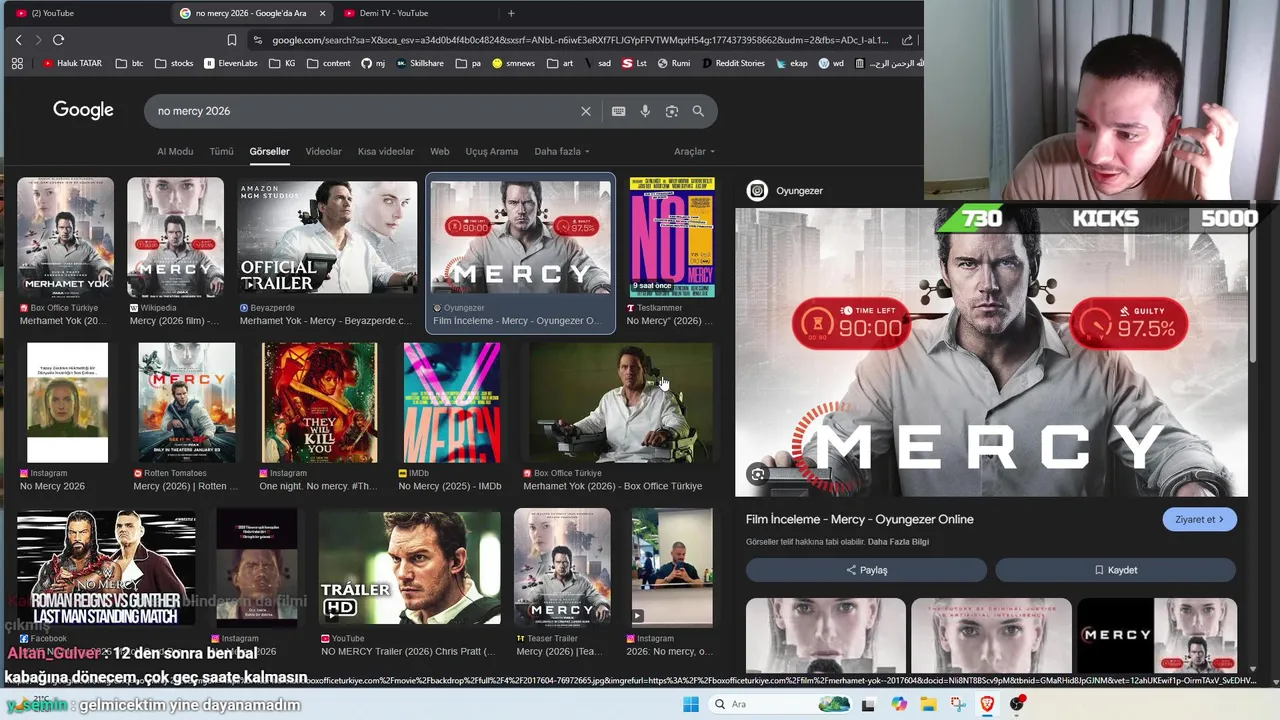Clear the Google search box with X
Screen dimensions: 1280x720
586,111
